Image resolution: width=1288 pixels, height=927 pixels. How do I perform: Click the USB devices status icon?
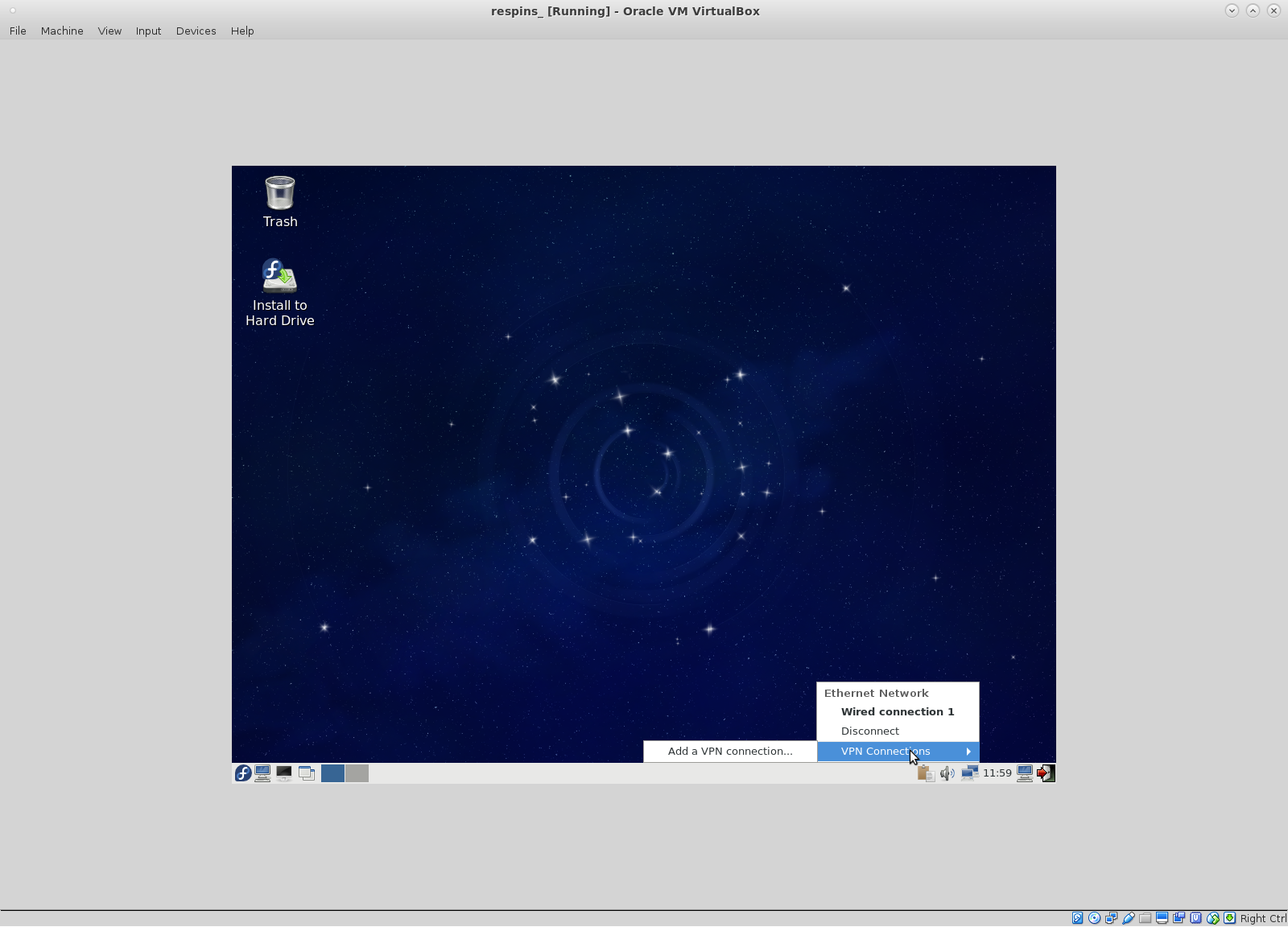[1128, 918]
